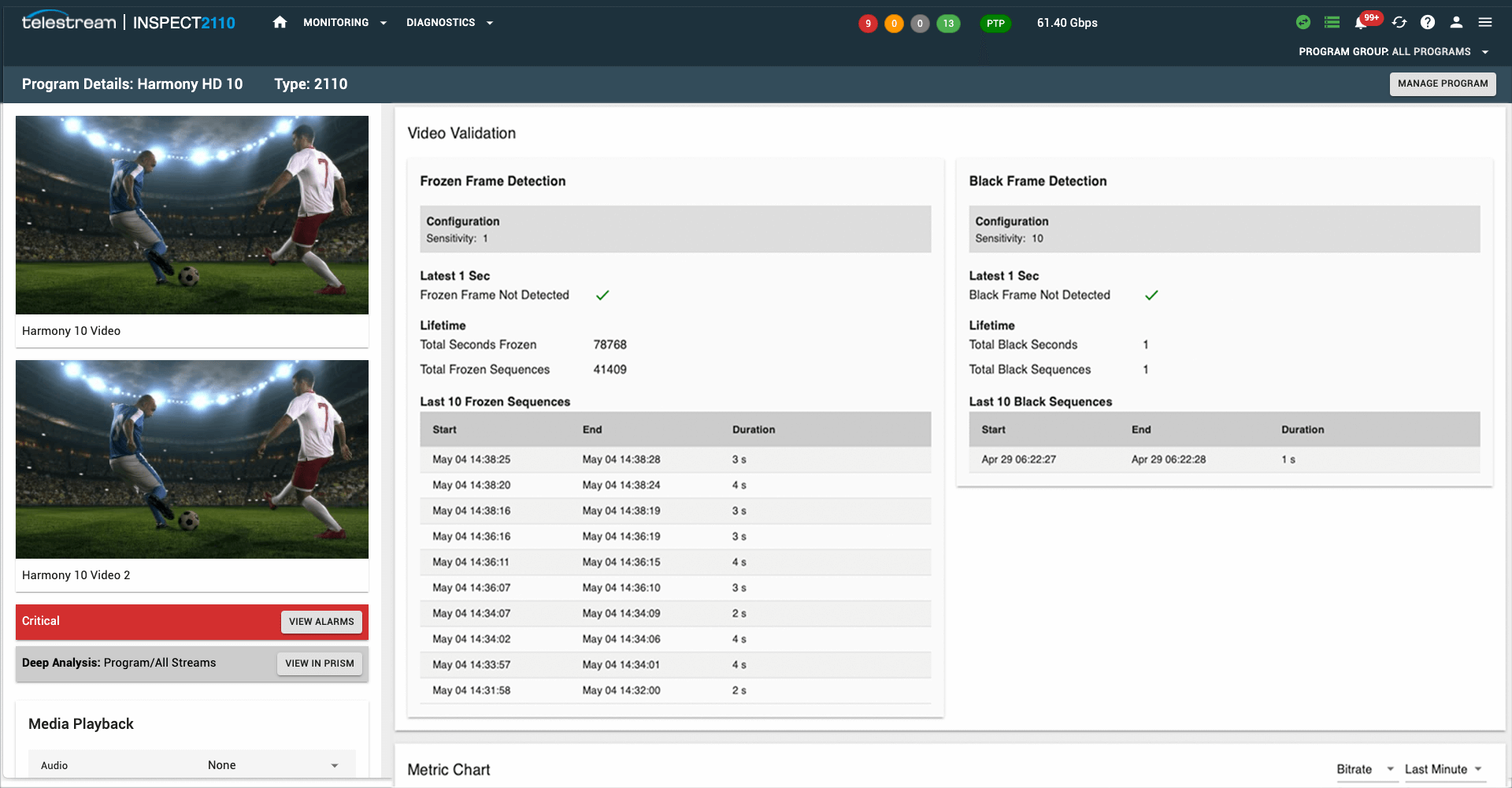This screenshot has width=1512, height=788.
Task: Click the Total Seconds Frozen value 78768
Action: pos(610,344)
